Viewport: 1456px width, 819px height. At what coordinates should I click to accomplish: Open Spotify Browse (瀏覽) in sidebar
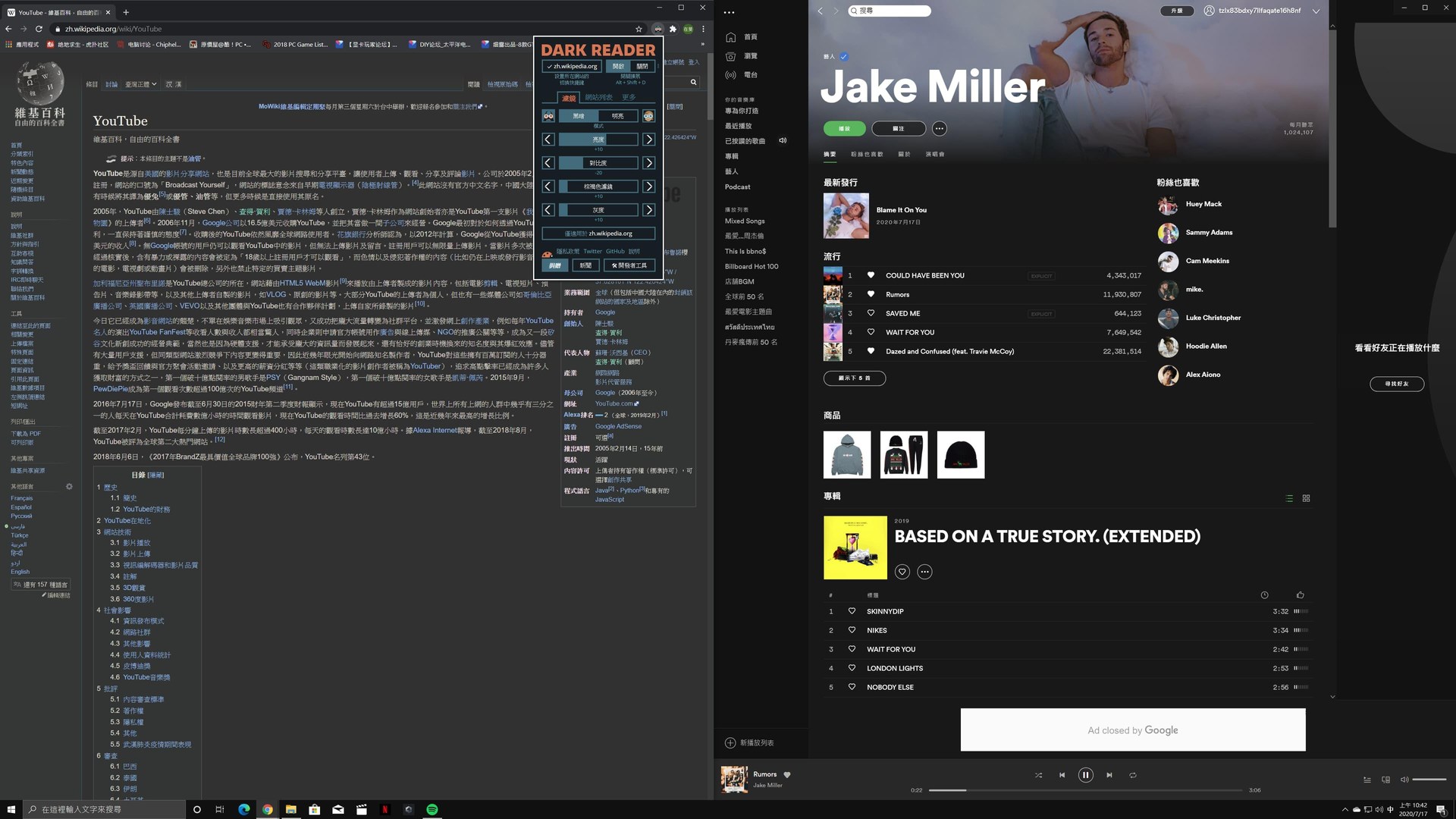click(x=742, y=56)
